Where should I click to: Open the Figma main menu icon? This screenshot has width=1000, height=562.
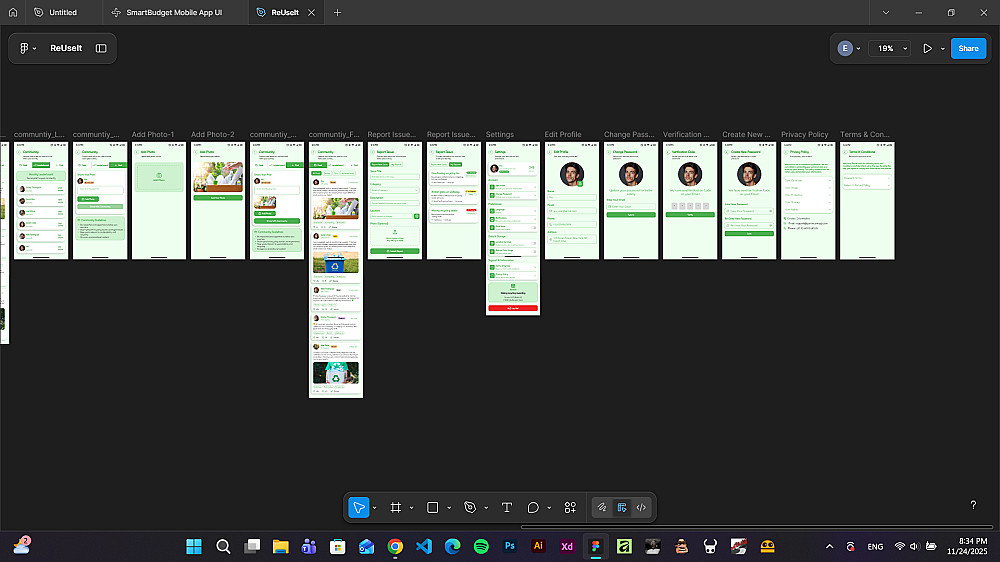point(24,48)
